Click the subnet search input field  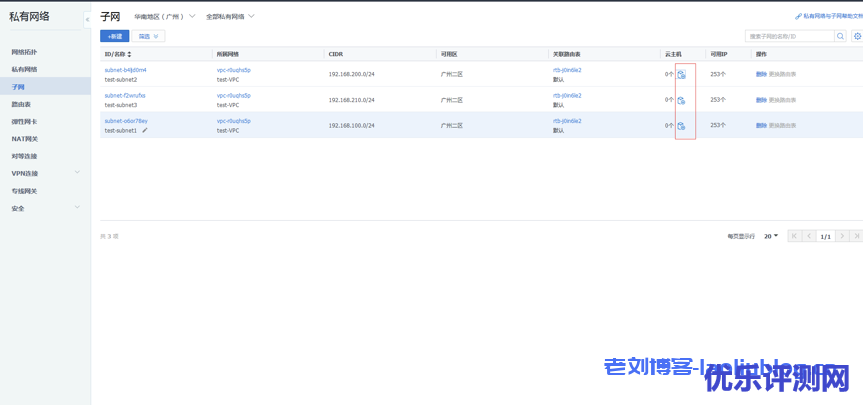[x=790, y=36]
